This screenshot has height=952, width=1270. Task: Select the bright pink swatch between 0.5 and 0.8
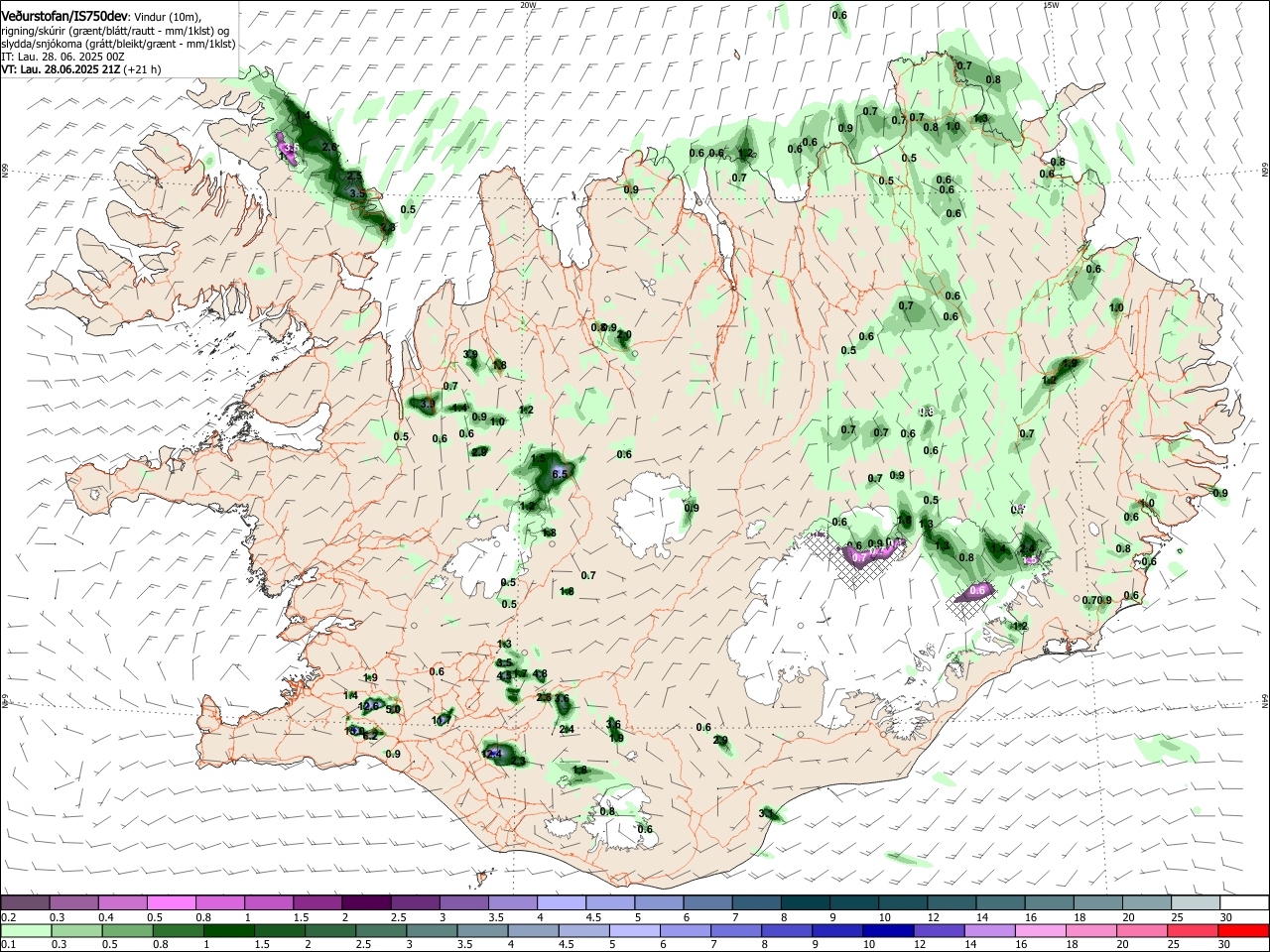(173, 903)
